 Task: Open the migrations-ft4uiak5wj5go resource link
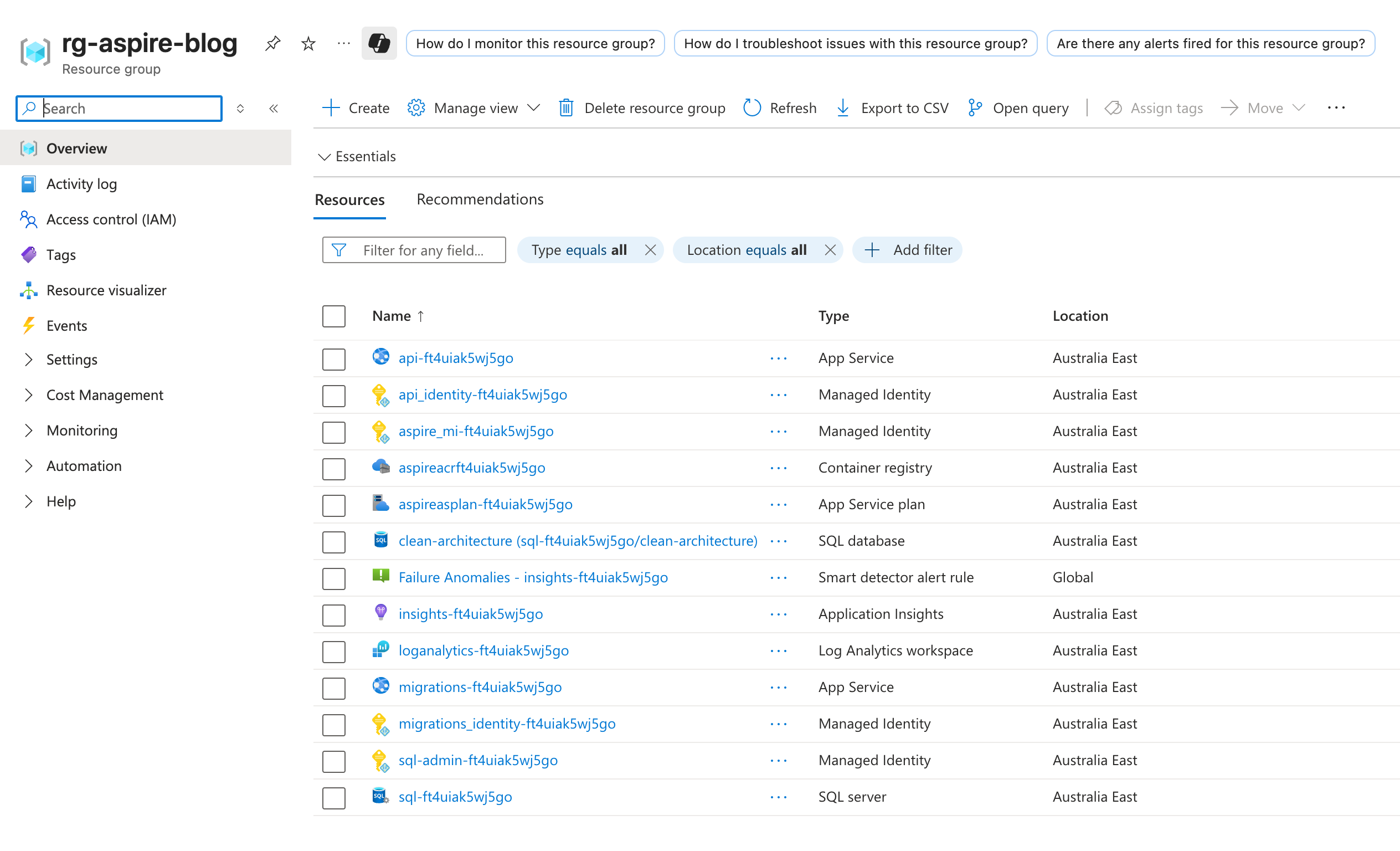480,687
